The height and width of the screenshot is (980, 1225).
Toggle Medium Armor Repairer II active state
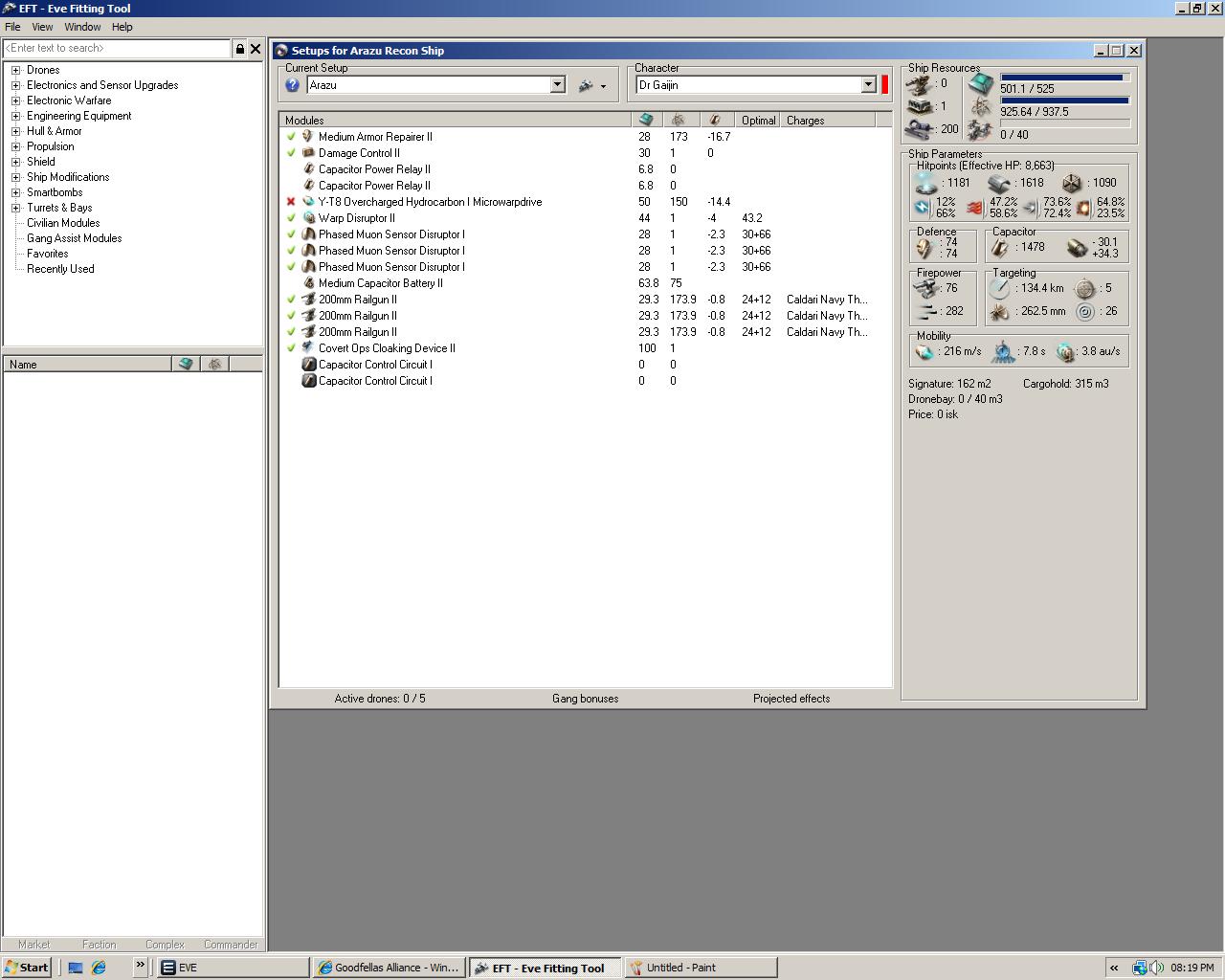(291, 137)
